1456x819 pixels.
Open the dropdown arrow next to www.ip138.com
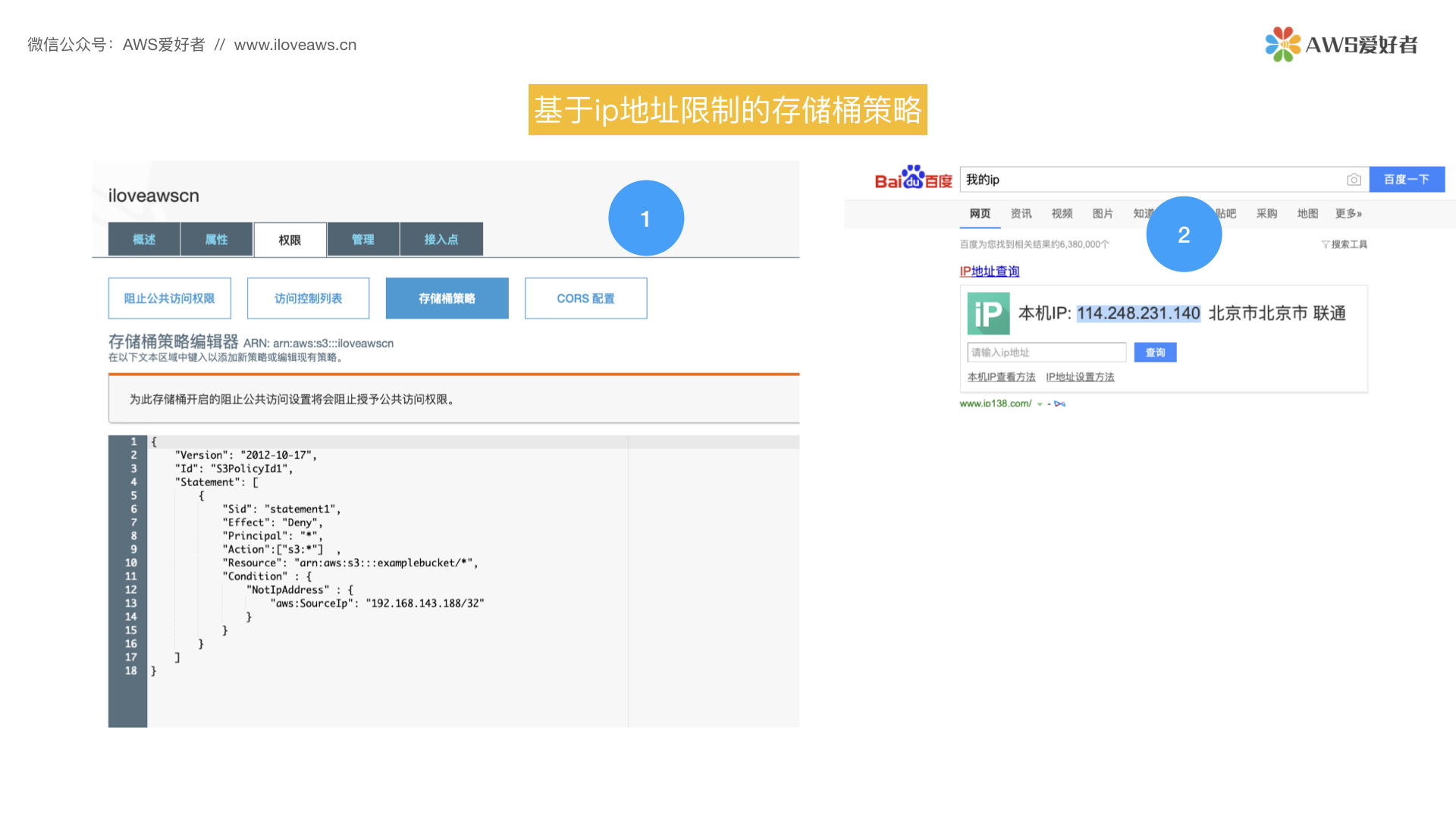click(x=1040, y=403)
